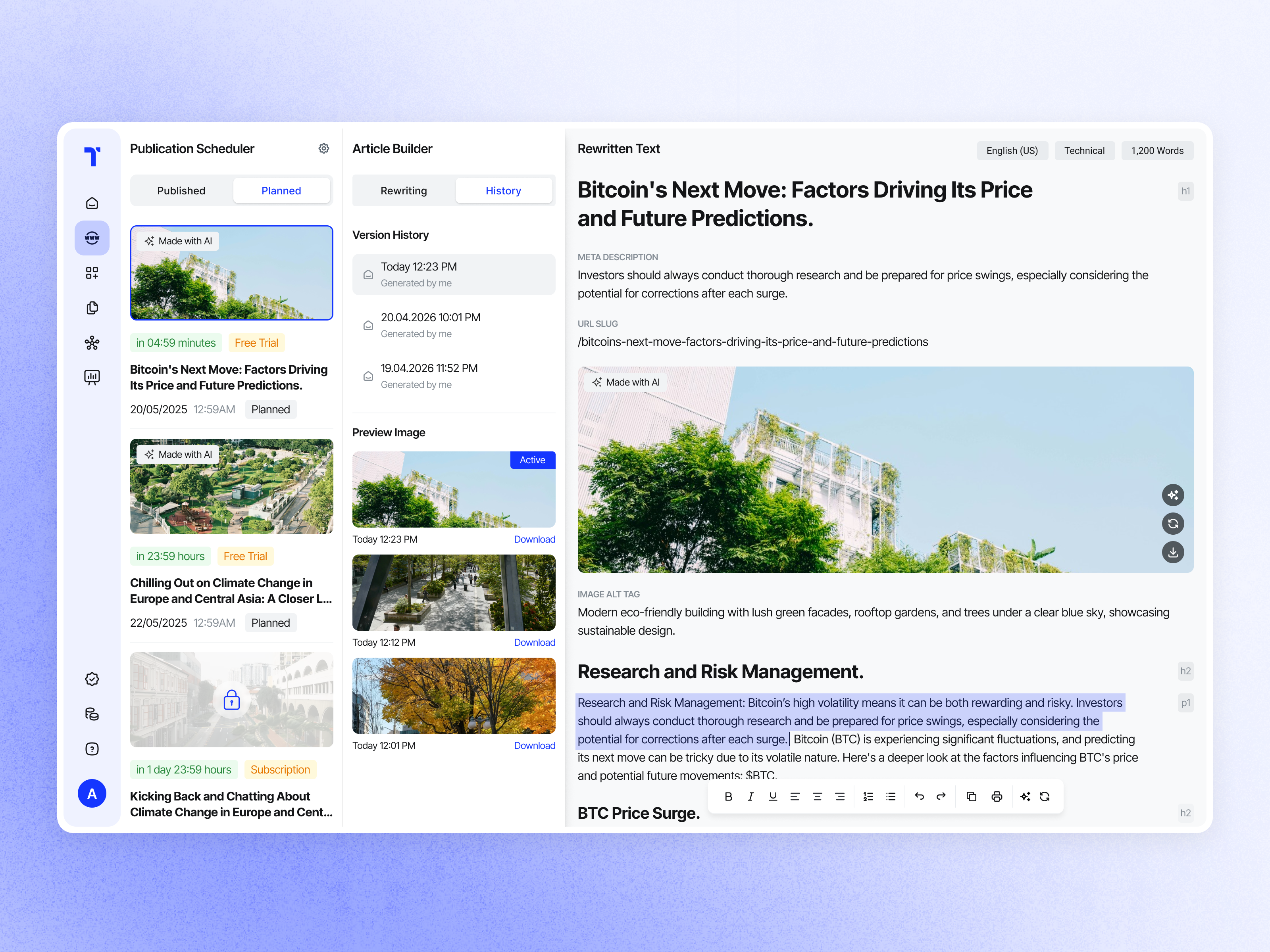The image size is (1270, 952).
Task: Open the documents copy icon in sidebar
Action: point(92,307)
